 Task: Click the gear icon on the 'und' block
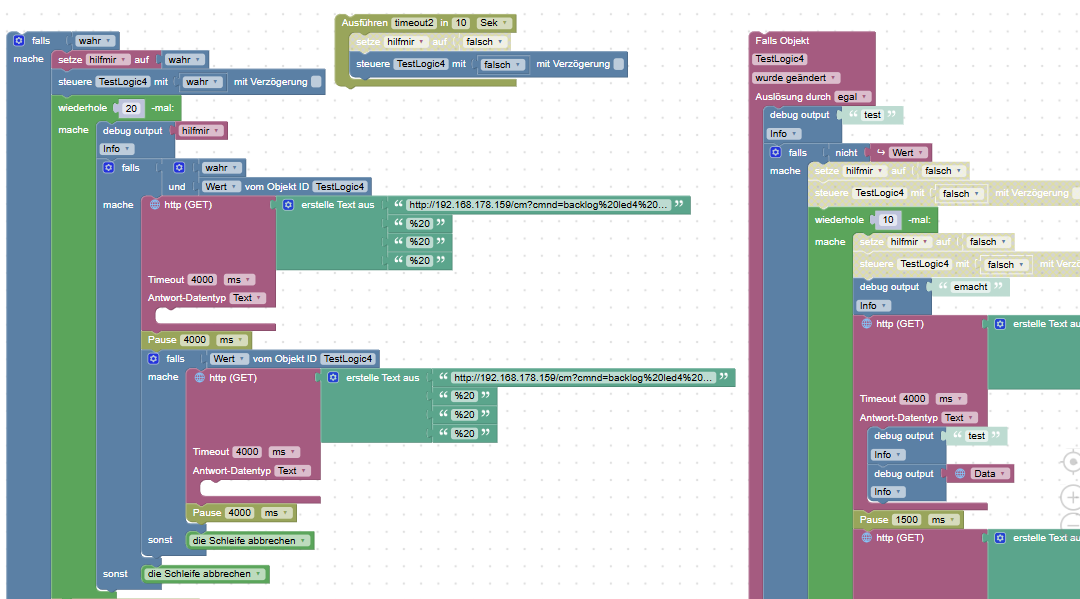pos(179,168)
